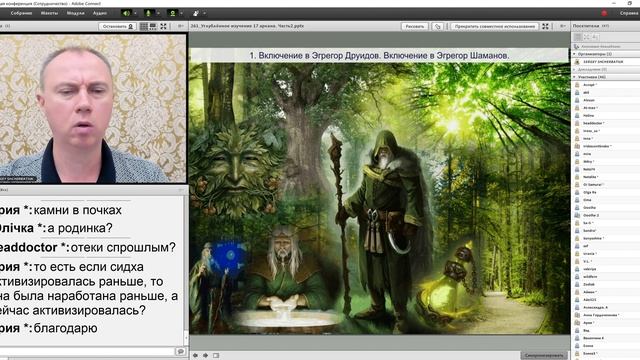Image resolution: width=640 pixels, height=360 pixels.
Task: Click chat message 'а родинка?'
Action: pyautogui.click(x=80, y=228)
